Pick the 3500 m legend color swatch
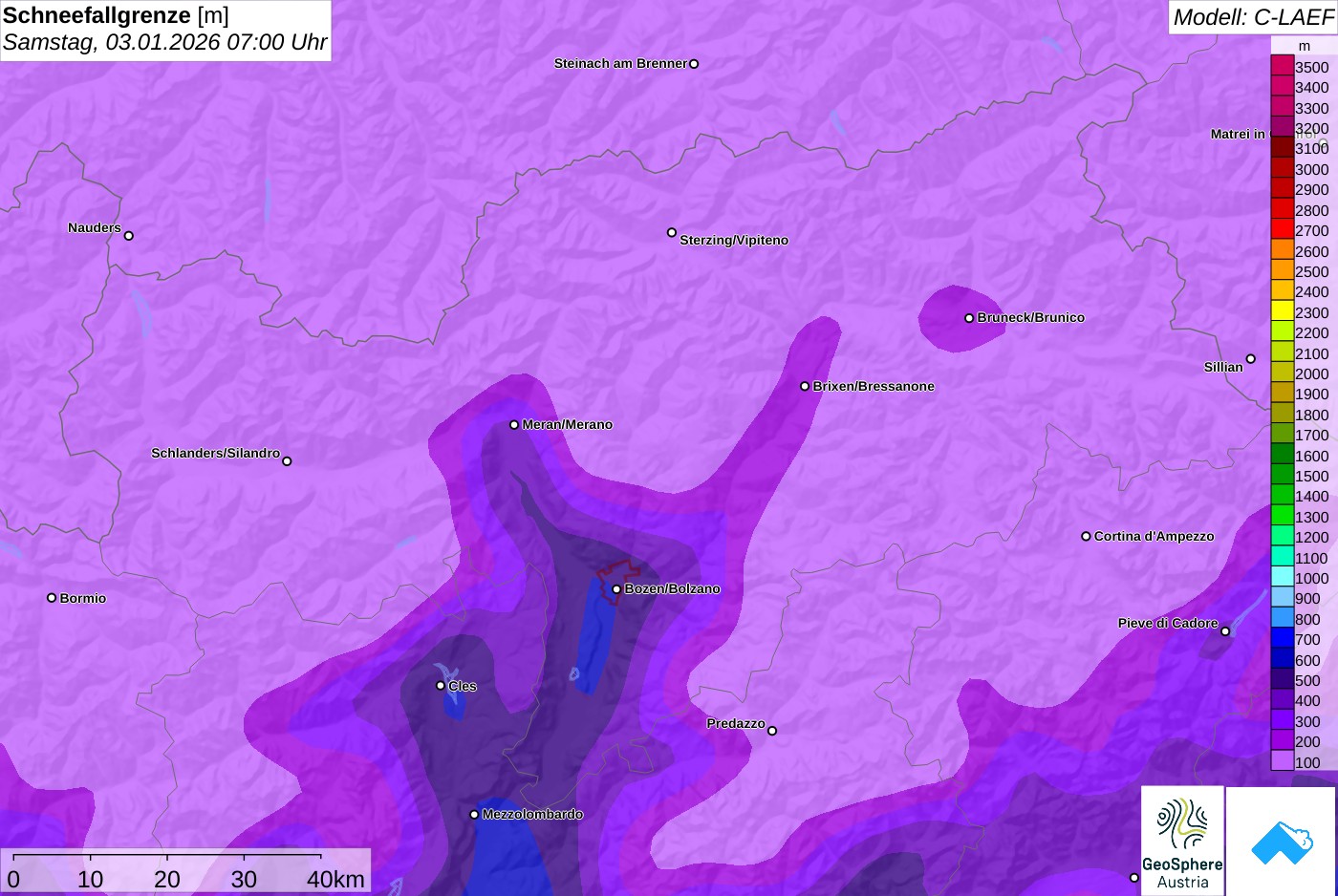 [1282, 67]
